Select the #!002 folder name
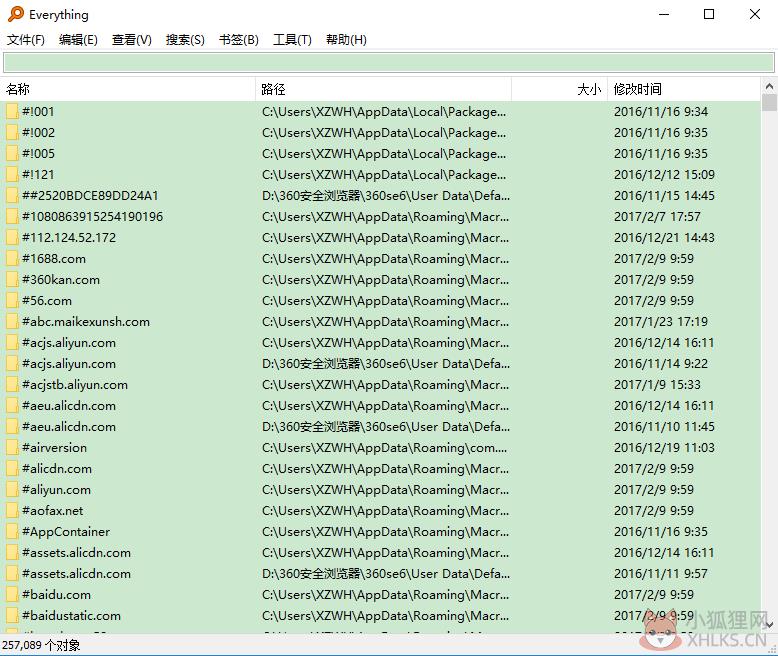Viewport: 778px width, 656px height. (38, 132)
